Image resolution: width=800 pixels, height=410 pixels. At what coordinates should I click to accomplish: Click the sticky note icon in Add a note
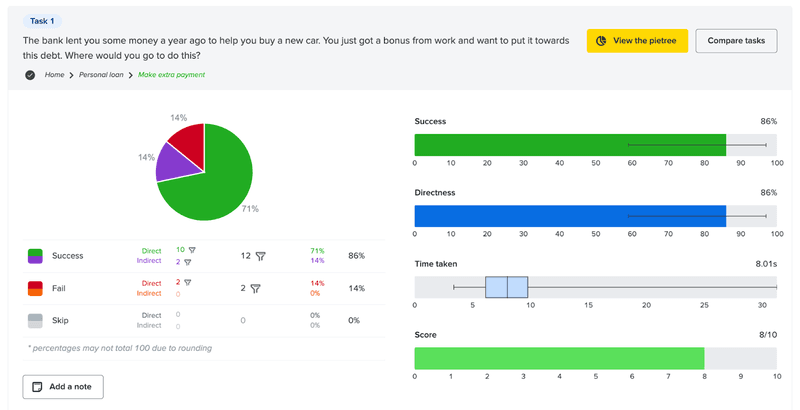point(38,386)
